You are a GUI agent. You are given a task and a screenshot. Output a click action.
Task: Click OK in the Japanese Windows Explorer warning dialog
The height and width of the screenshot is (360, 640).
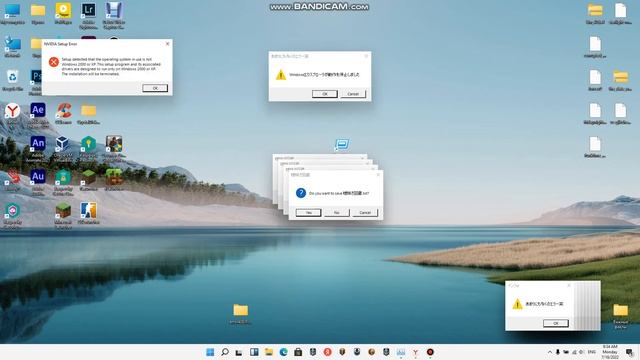(324, 94)
